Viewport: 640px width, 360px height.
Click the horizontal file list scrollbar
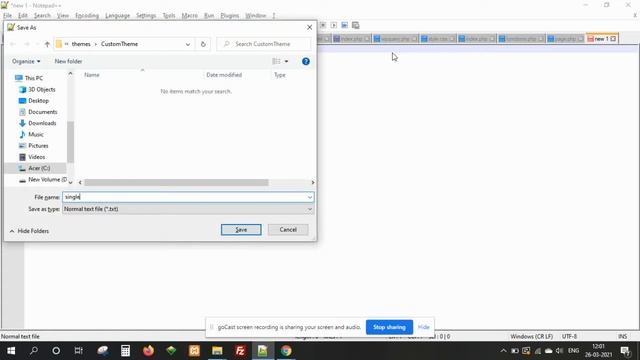[x=176, y=182]
